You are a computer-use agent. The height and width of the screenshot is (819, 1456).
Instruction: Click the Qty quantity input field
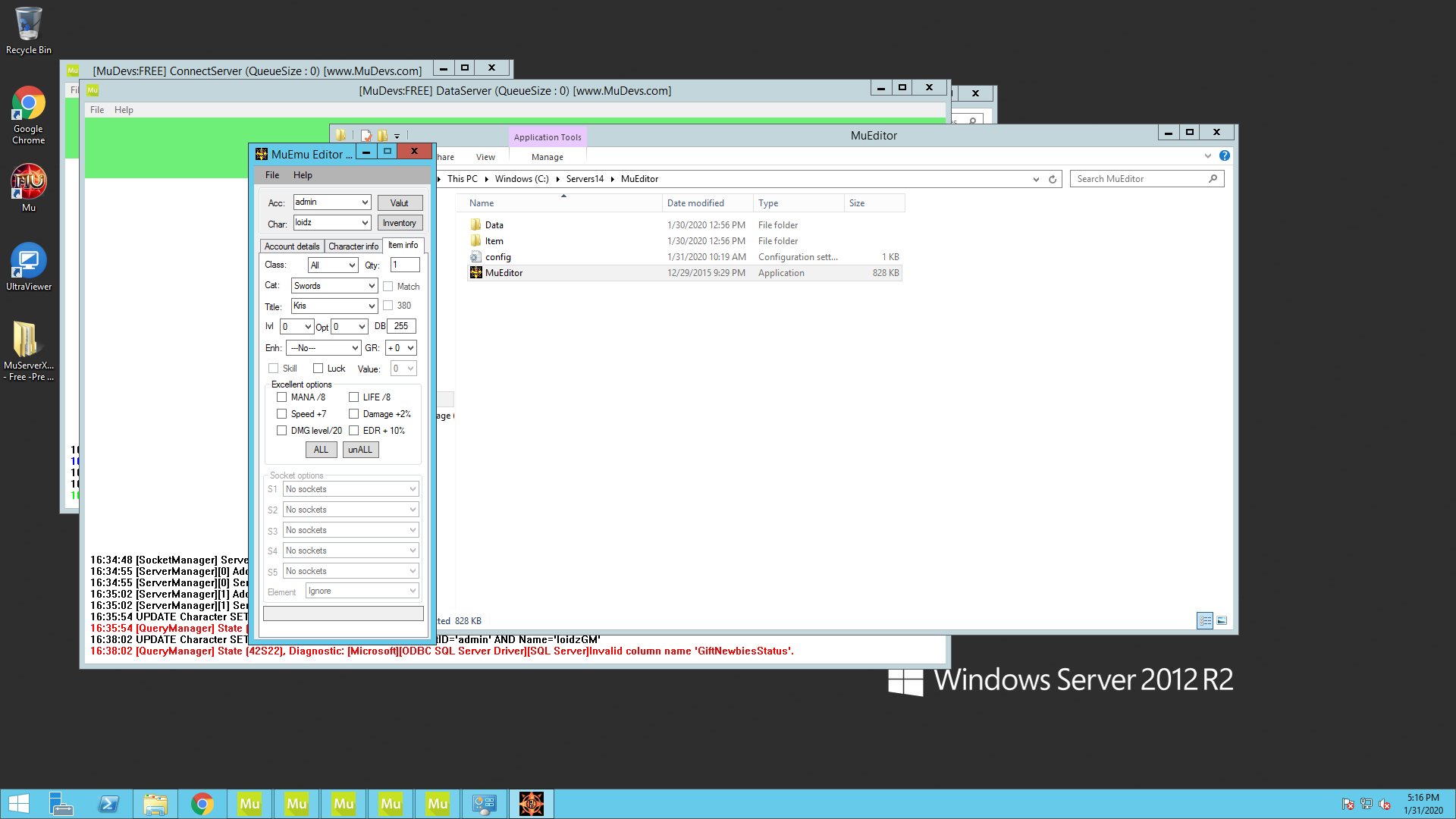pos(405,265)
